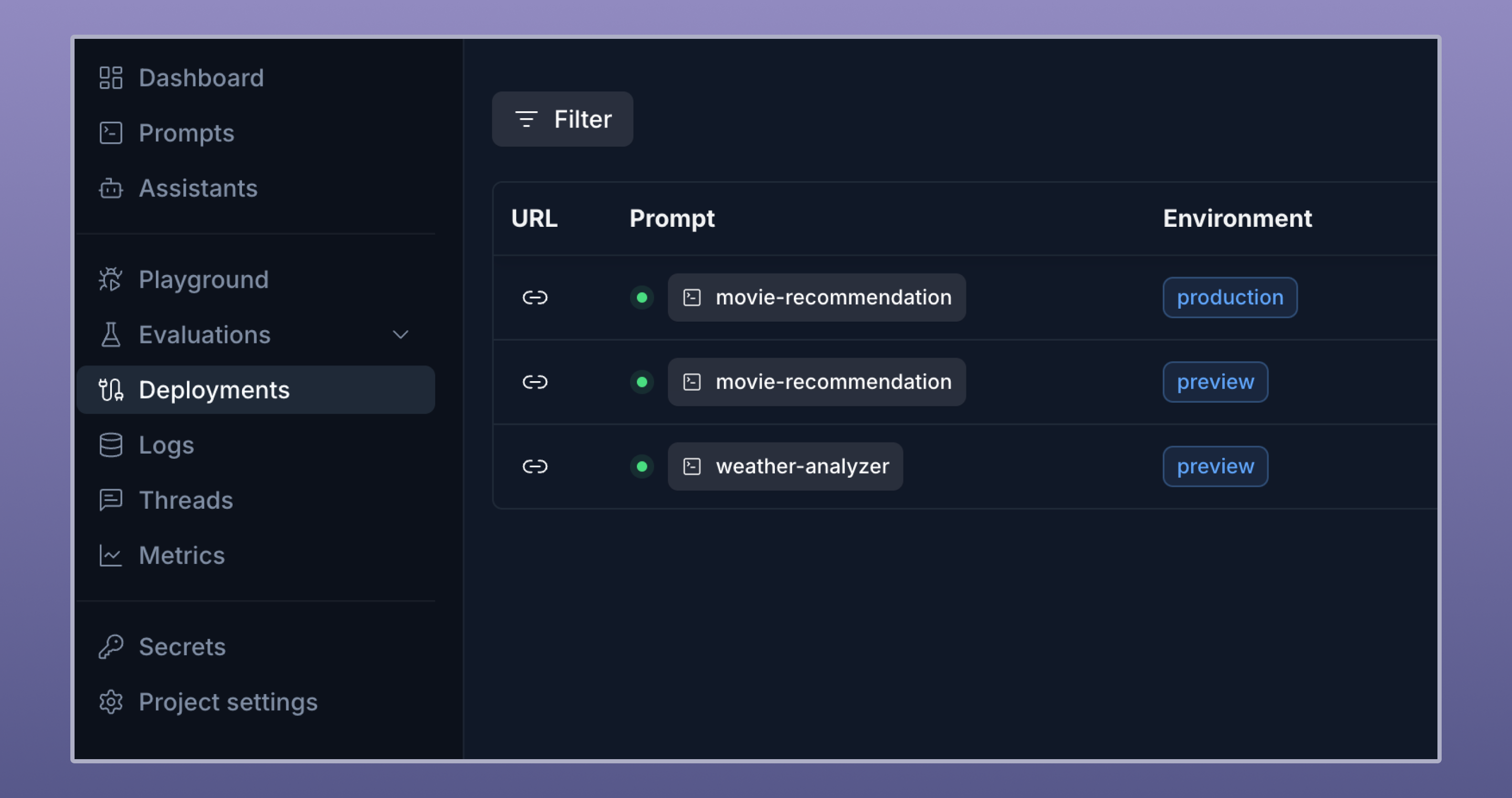The image size is (1512, 798).
Task: Click the Prompts terminal icon in sidebar
Action: (110, 133)
